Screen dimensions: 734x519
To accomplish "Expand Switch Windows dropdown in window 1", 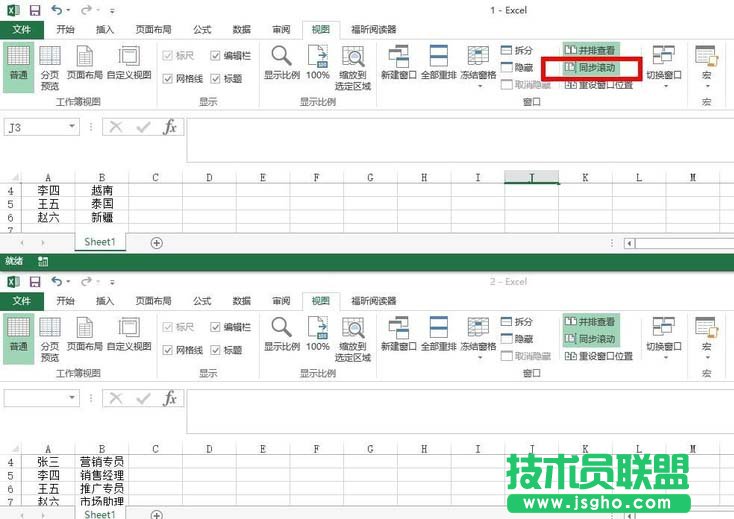I will click(665, 86).
